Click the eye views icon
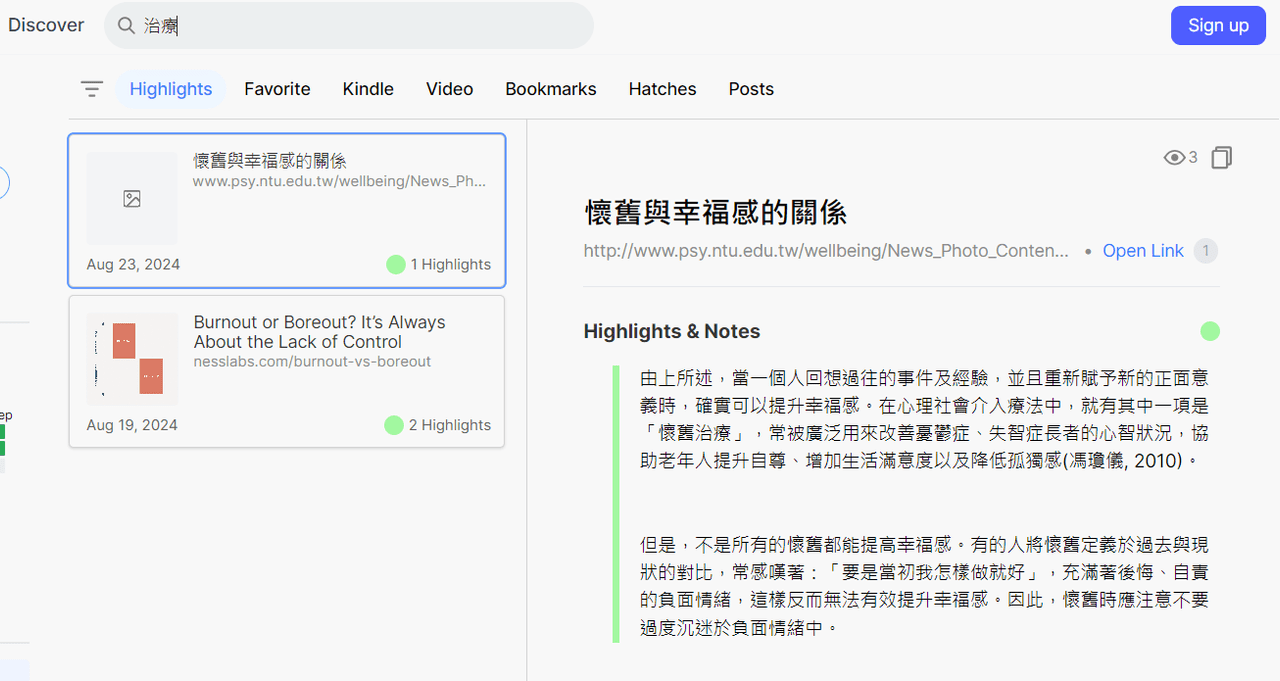 coord(1174,158)
